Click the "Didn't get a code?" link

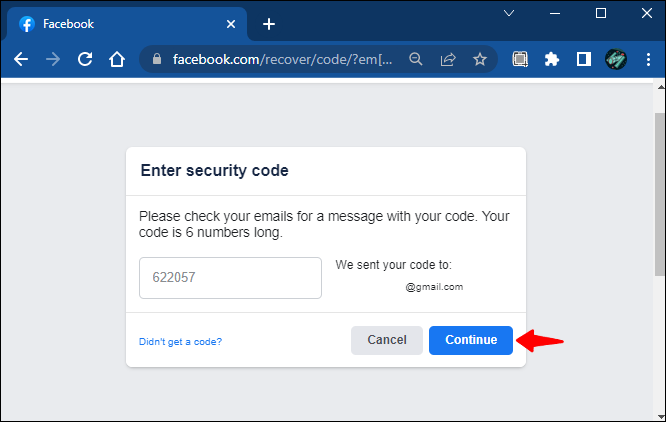180,342
